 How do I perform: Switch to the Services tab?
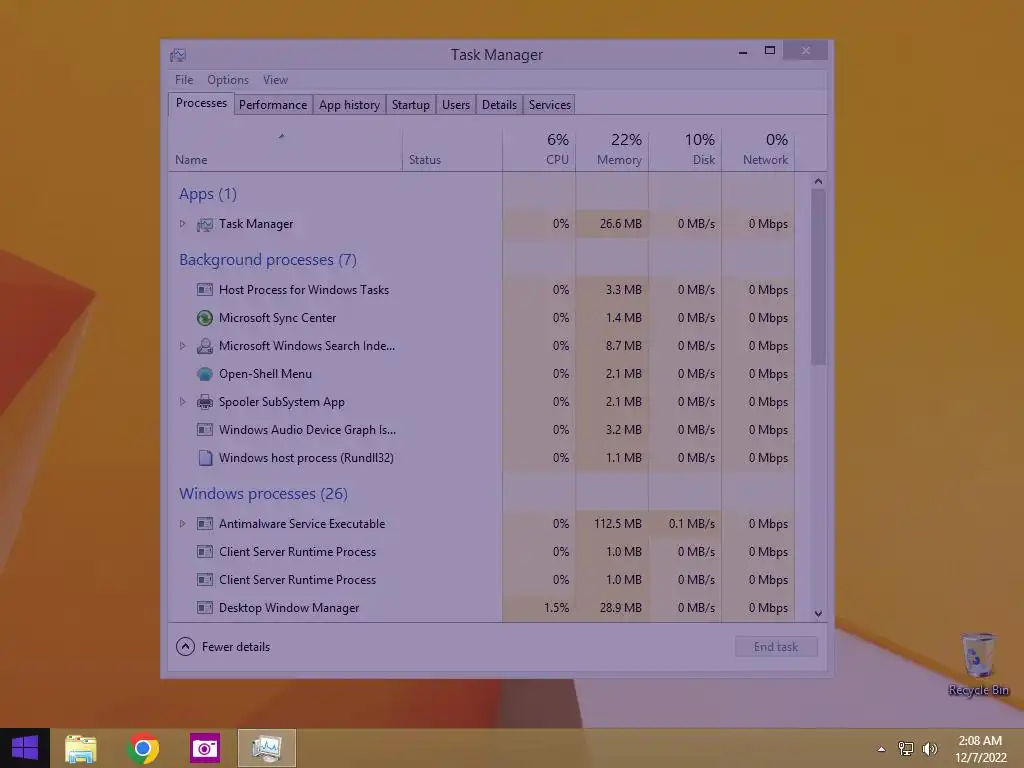pyautogui.click(x=550, y=104)
